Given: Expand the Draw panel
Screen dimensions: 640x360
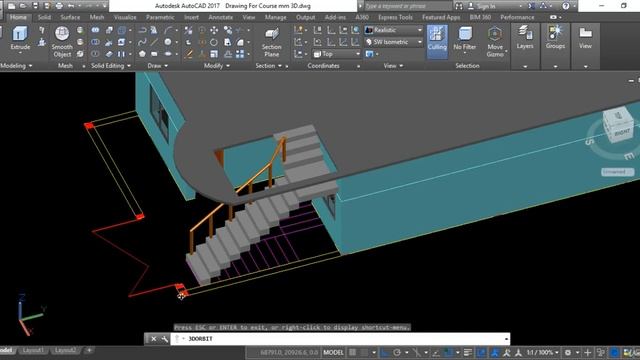Looking at the screenshot, I should (158, 66).
